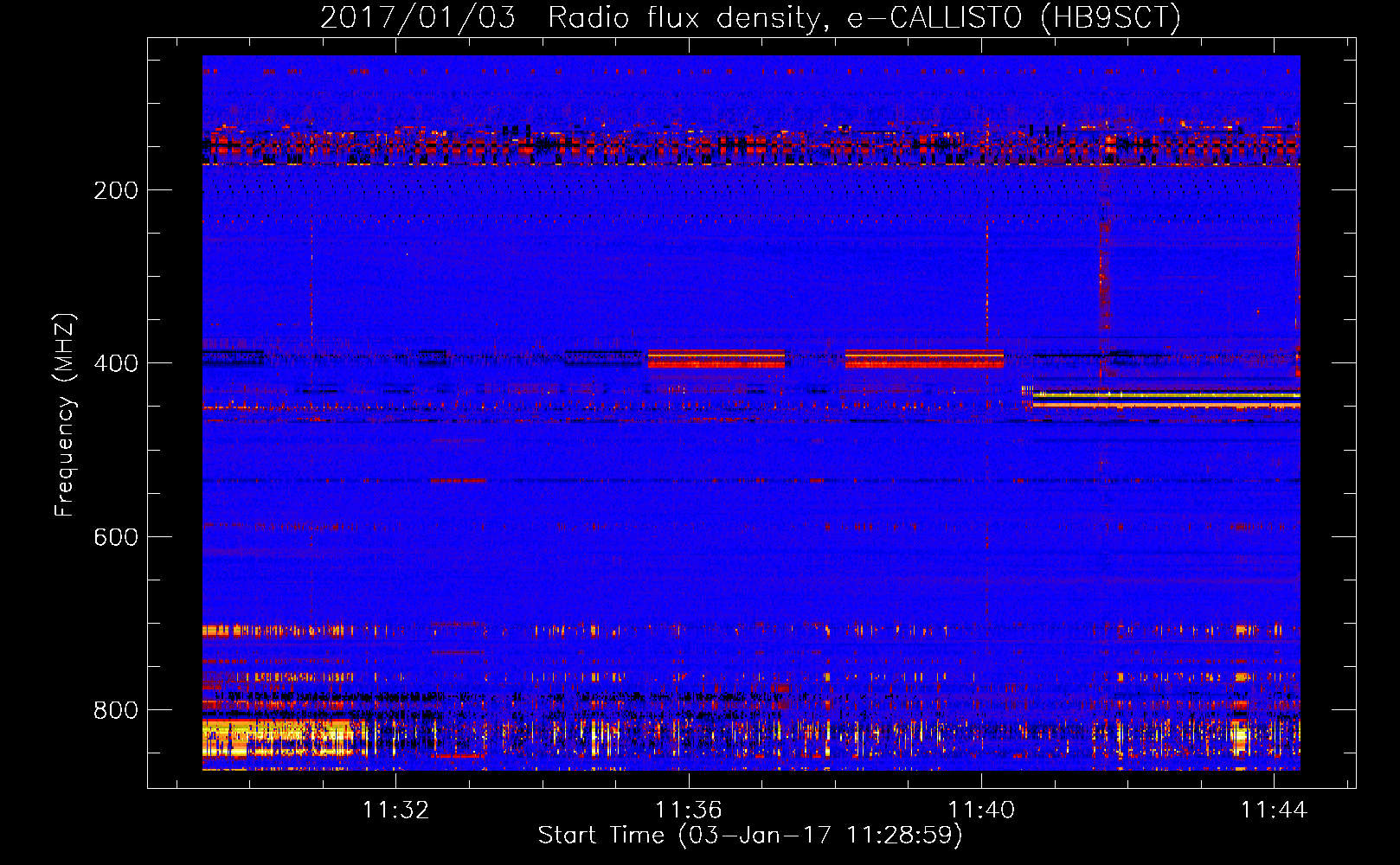Select the 11:32 time tick label
This screenshot has width=1400, height=865.
click(x=395, y=811)
